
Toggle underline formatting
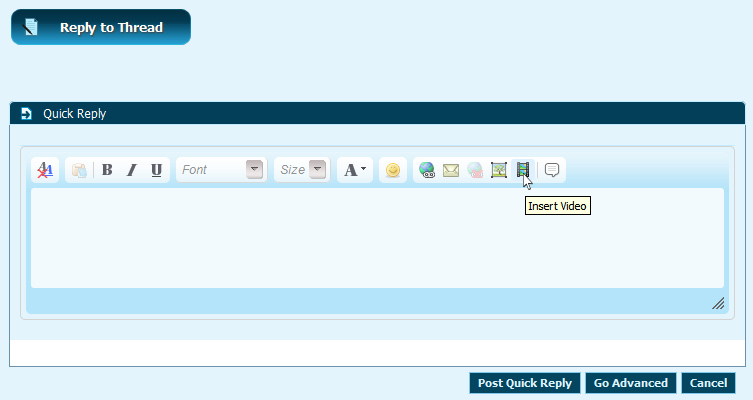point(156,170)
